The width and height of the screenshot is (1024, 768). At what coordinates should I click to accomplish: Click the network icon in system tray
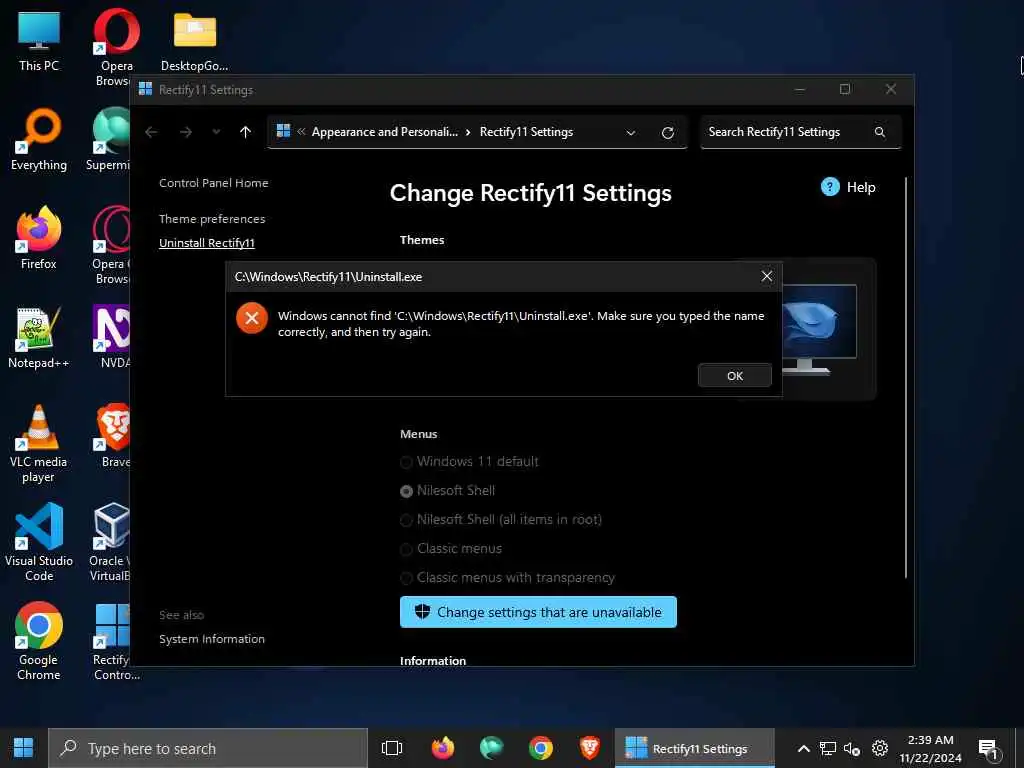tap(827, 748)
